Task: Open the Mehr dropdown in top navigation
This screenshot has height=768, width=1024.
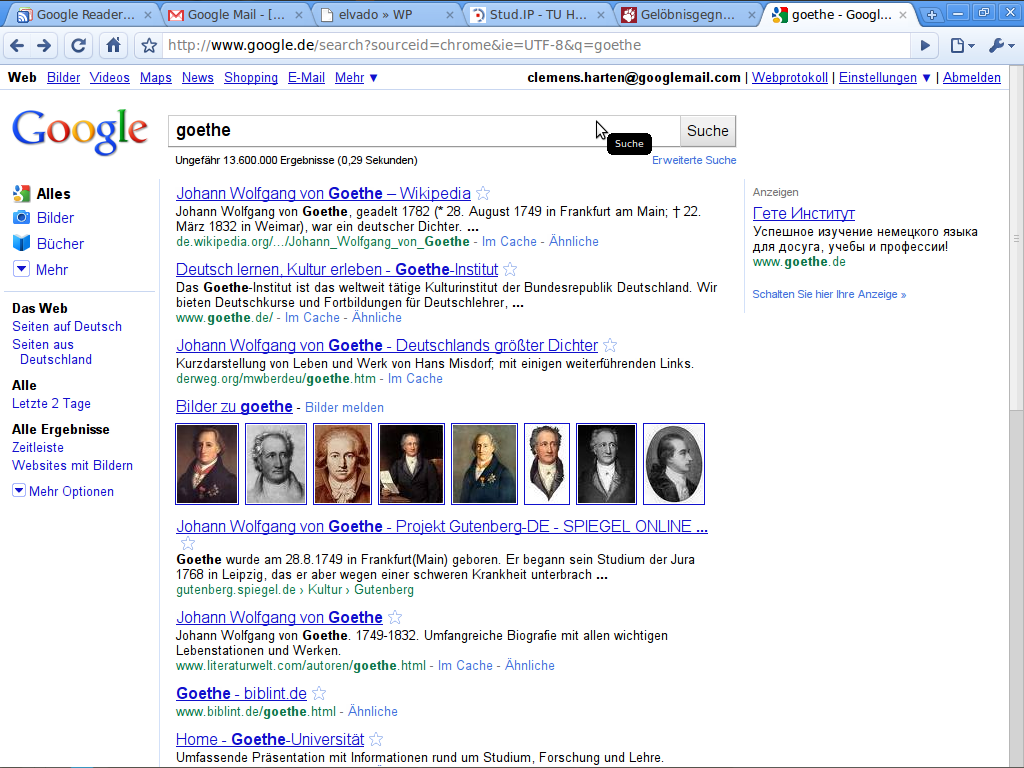Action: click(356, 77)
